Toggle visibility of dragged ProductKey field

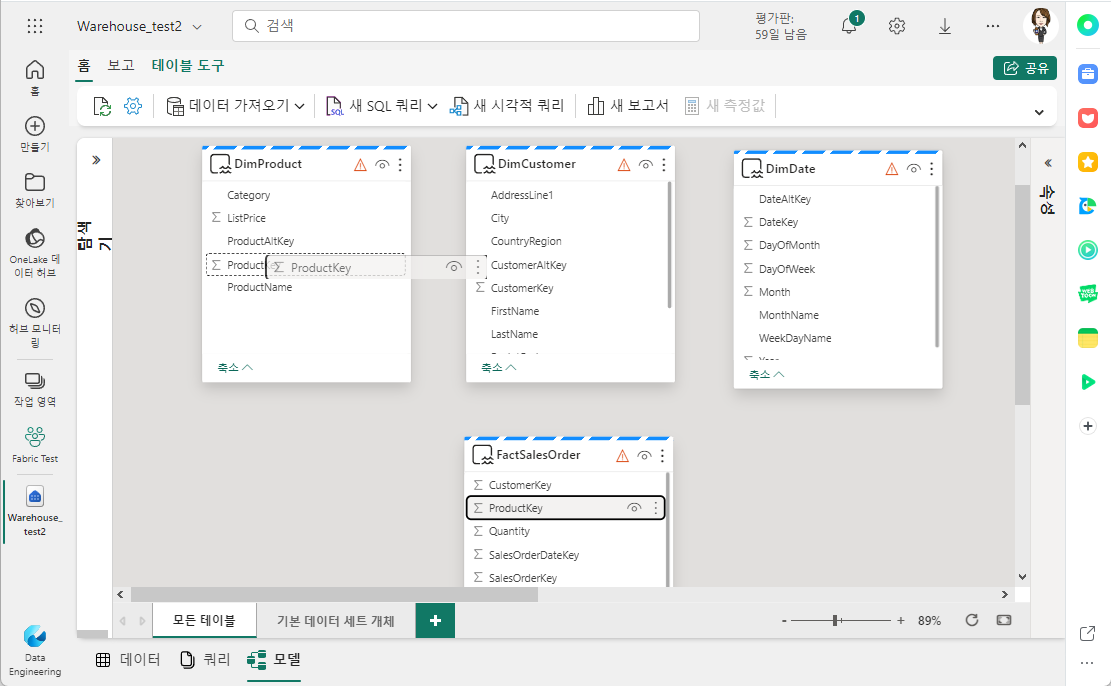tap(453, 266)
